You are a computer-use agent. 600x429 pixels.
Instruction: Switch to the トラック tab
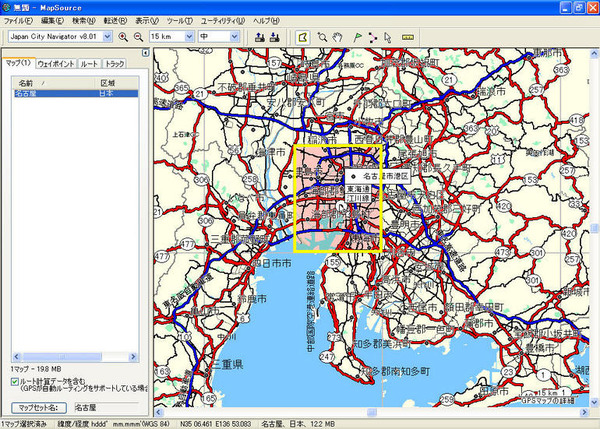[x=115, y=63]
